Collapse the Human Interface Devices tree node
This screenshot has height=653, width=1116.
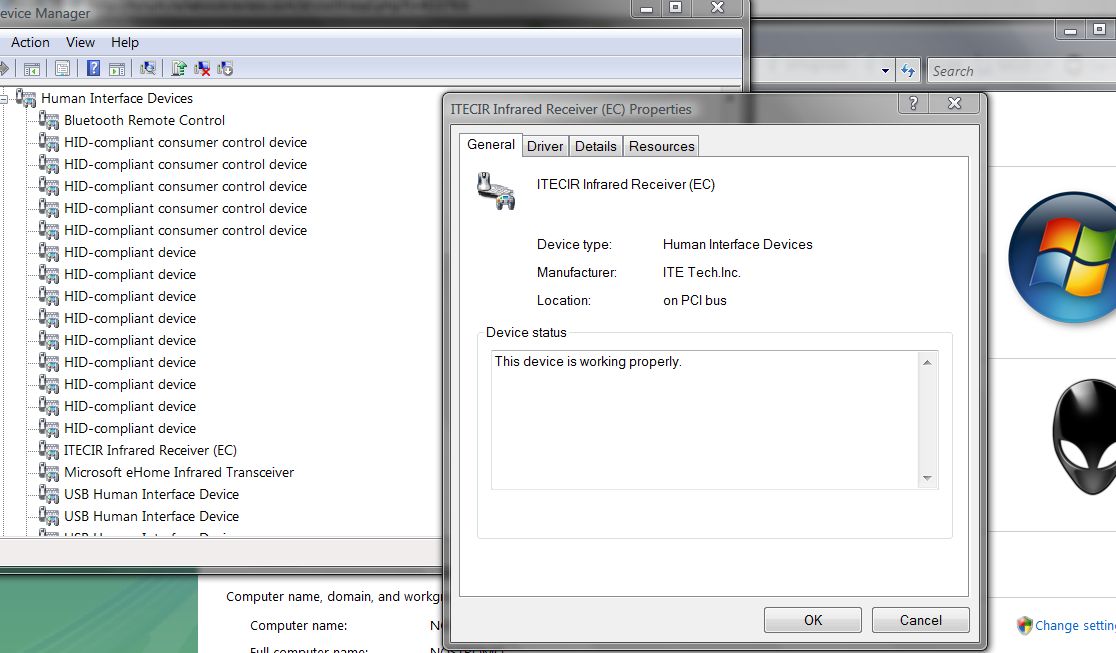click(x=4, y=99)
